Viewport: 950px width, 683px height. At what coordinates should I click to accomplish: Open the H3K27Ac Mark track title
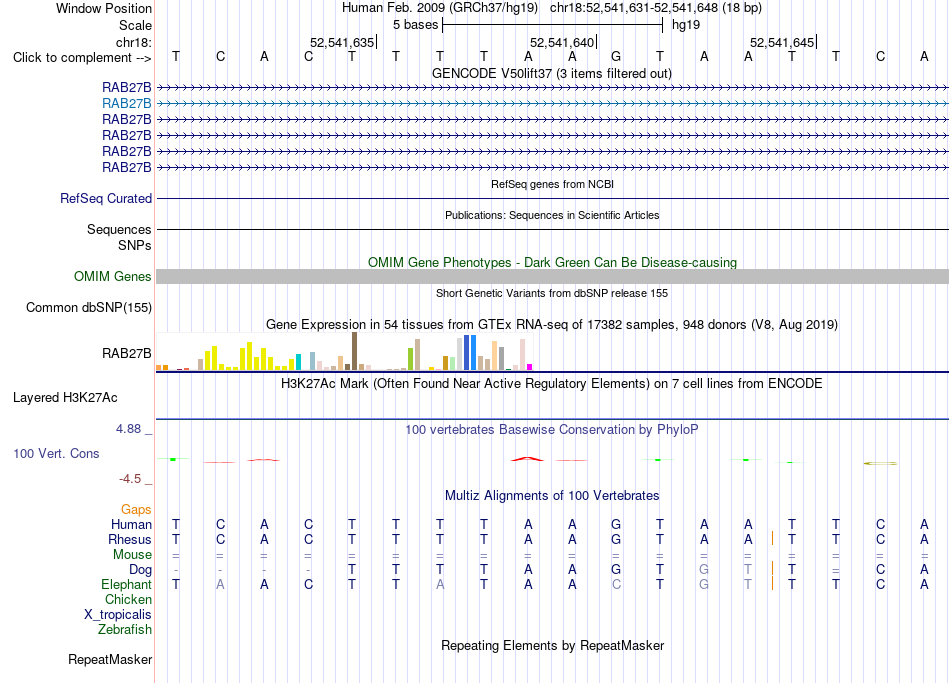[x=551, y=384]
